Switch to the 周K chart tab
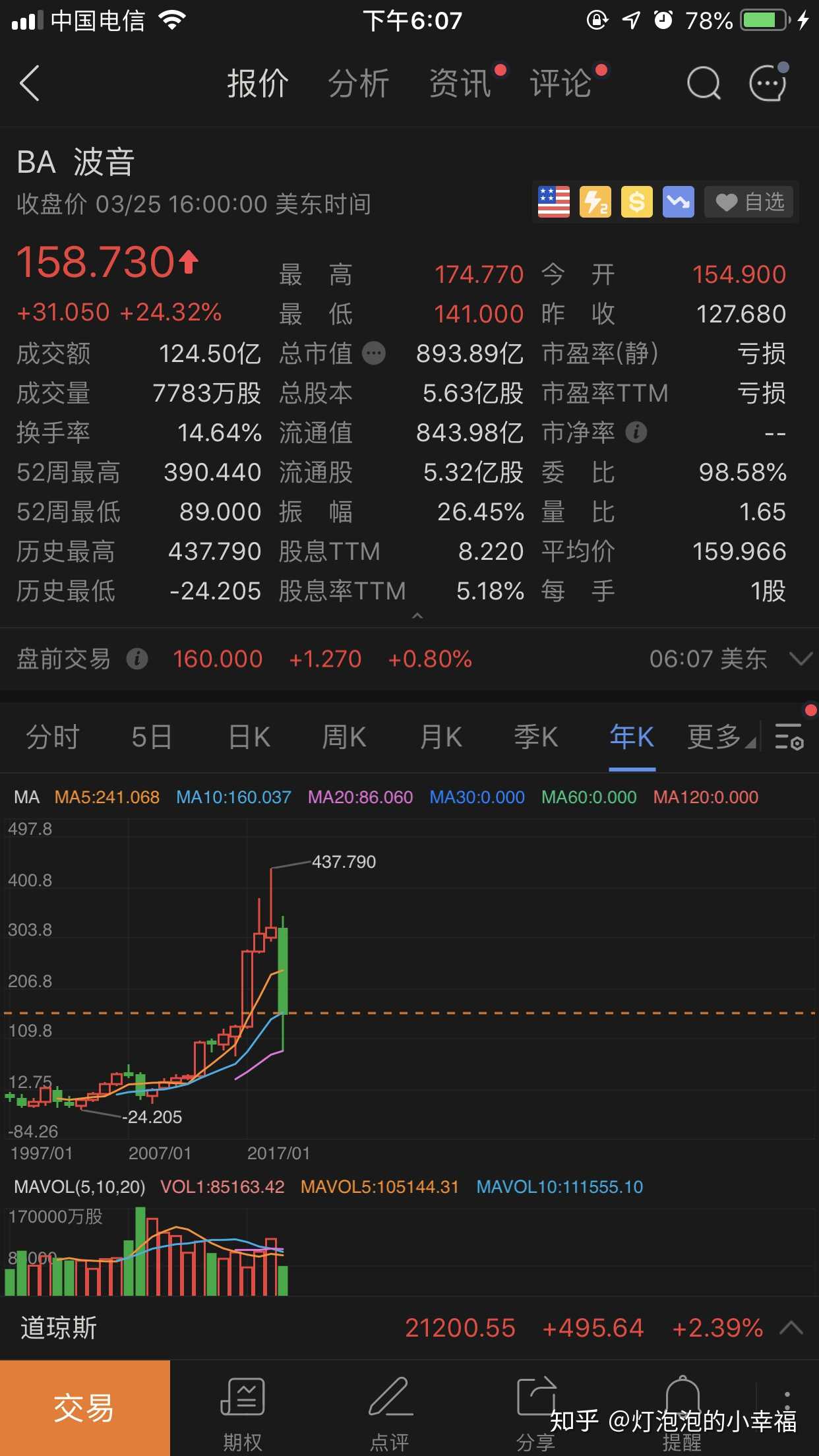819x1456 pixels. tap(344, 737)
